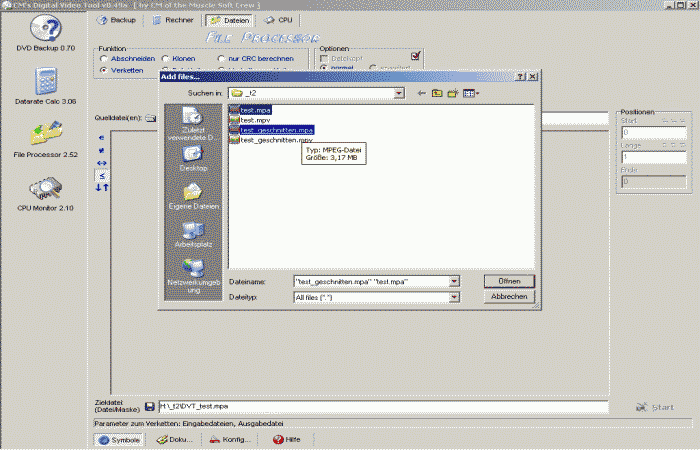The image size is (700, 450).
Task: Select nur CRC berechnen option
Action: 221,59
